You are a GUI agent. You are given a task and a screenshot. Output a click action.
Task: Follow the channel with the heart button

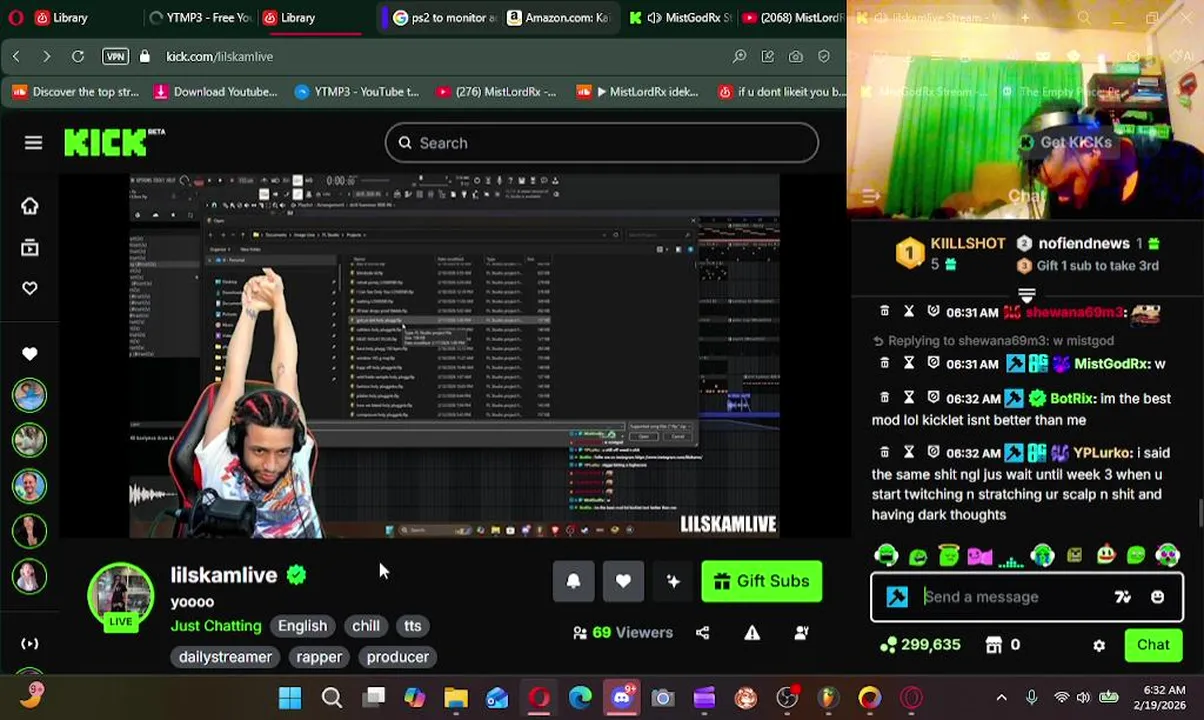pyautogui.click(x=623, y=581)
